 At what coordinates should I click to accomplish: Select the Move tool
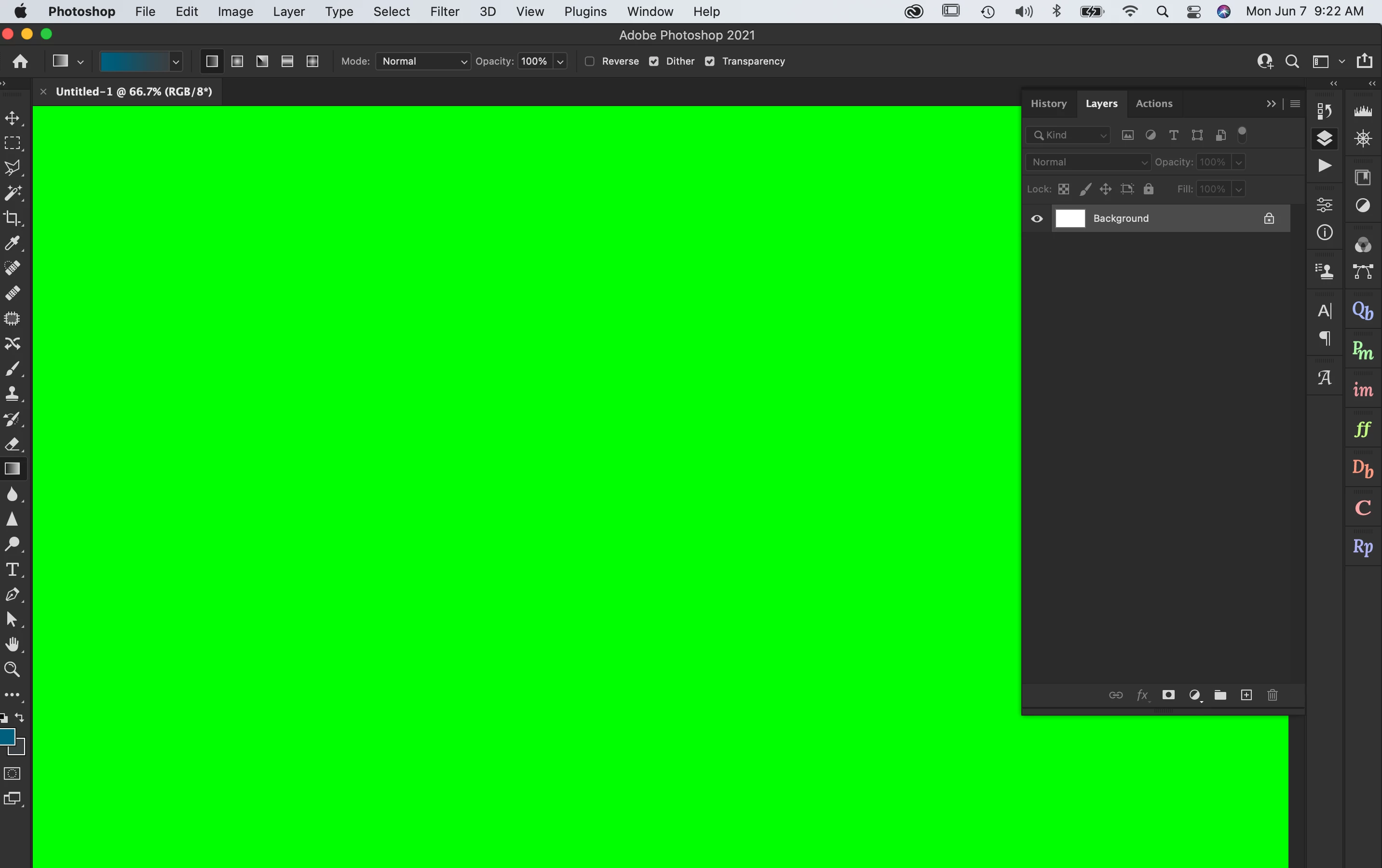tap(12, 118)
